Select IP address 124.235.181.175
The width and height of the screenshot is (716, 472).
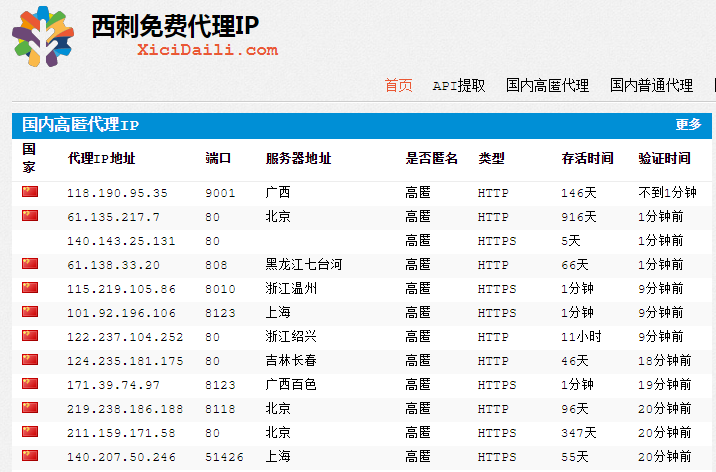tap(125, 361)
